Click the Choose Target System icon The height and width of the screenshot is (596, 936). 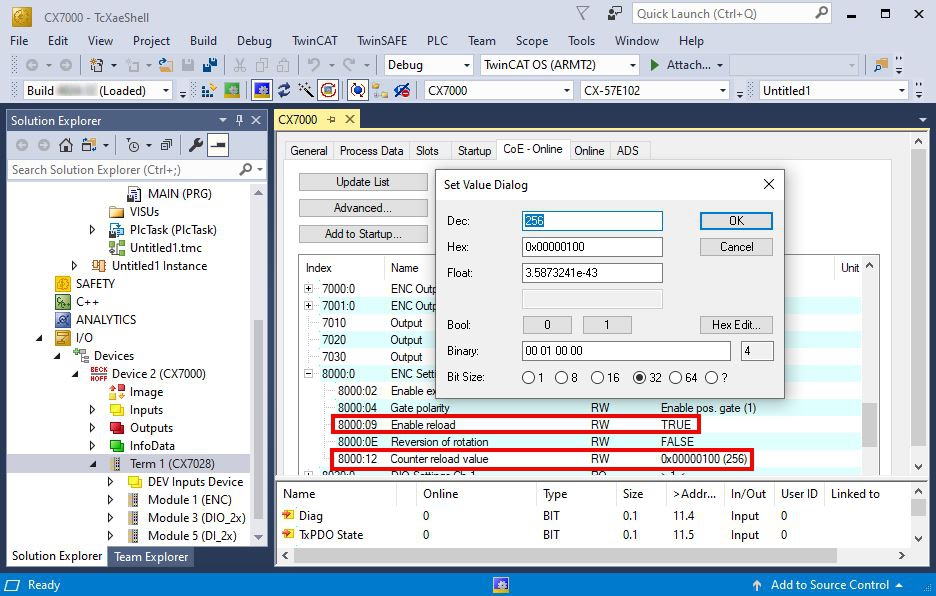pos(380,91)
